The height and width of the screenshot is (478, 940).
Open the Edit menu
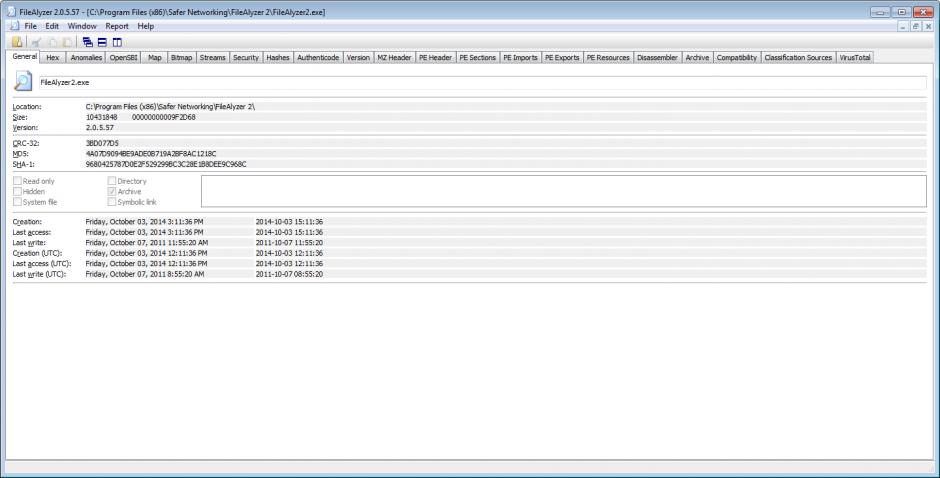click(x=52, y=26)
